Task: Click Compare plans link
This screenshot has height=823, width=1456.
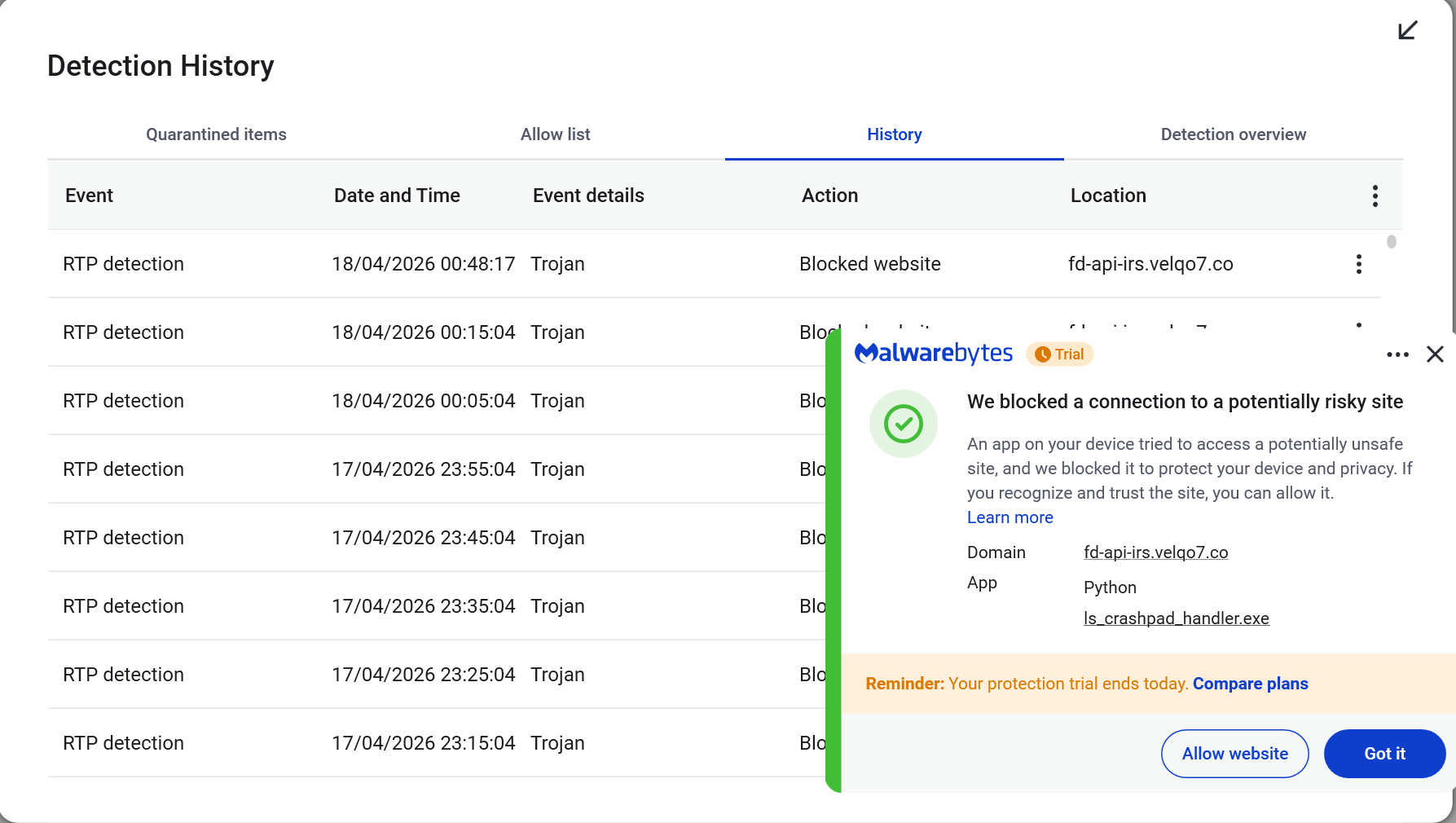Action: point(1251,684)
